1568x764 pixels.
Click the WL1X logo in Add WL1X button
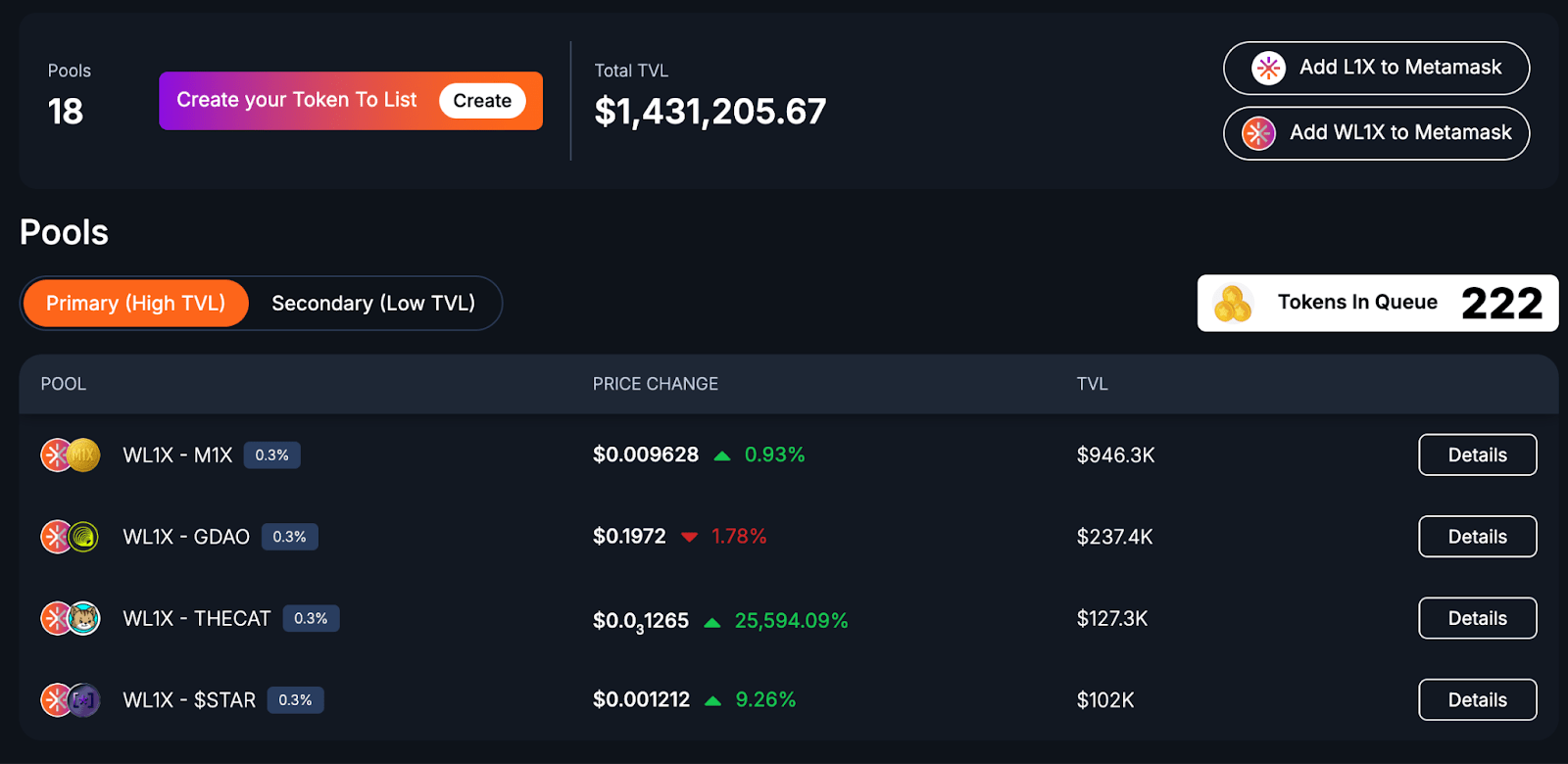[x=1258, y=133]
